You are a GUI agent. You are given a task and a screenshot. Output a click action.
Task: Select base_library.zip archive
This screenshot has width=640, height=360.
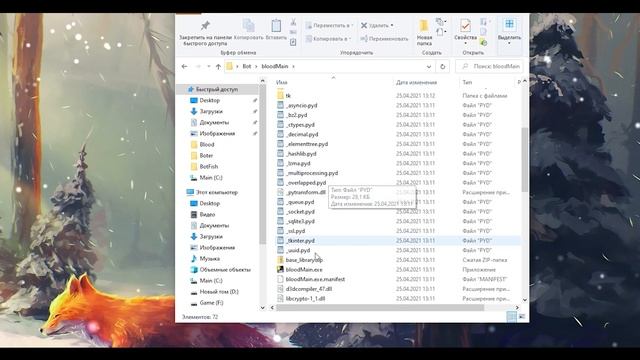pos(304,260)
